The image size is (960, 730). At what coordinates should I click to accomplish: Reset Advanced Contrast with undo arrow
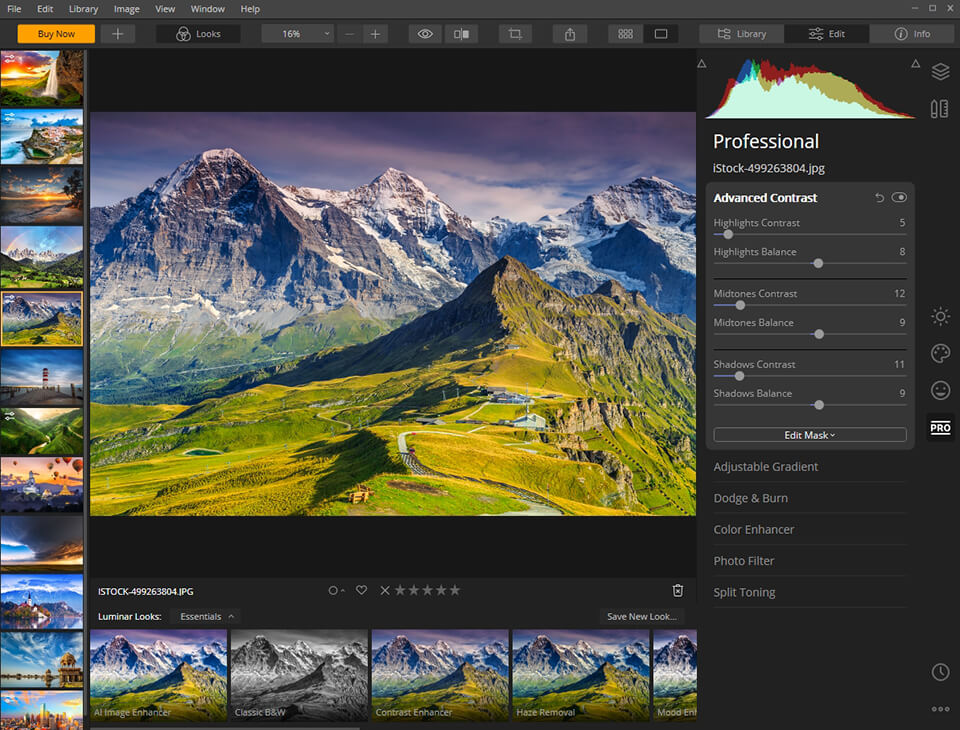pyautogui.click(x=880, y=198)
